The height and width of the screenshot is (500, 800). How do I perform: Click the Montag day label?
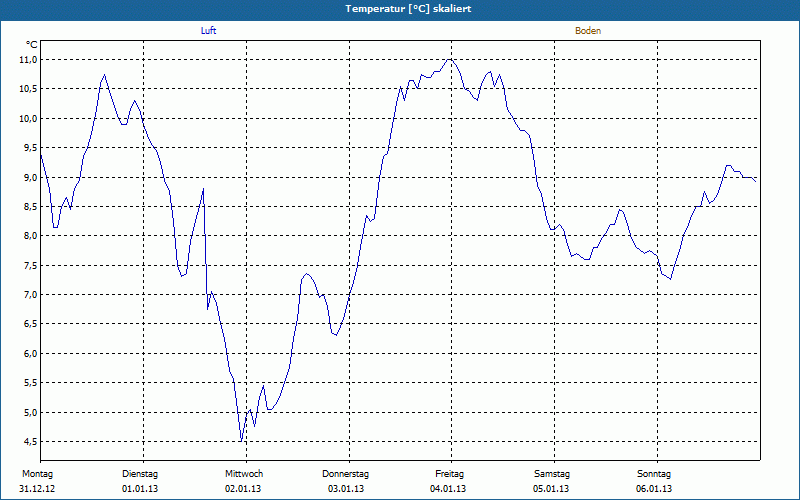click(37, 474)
